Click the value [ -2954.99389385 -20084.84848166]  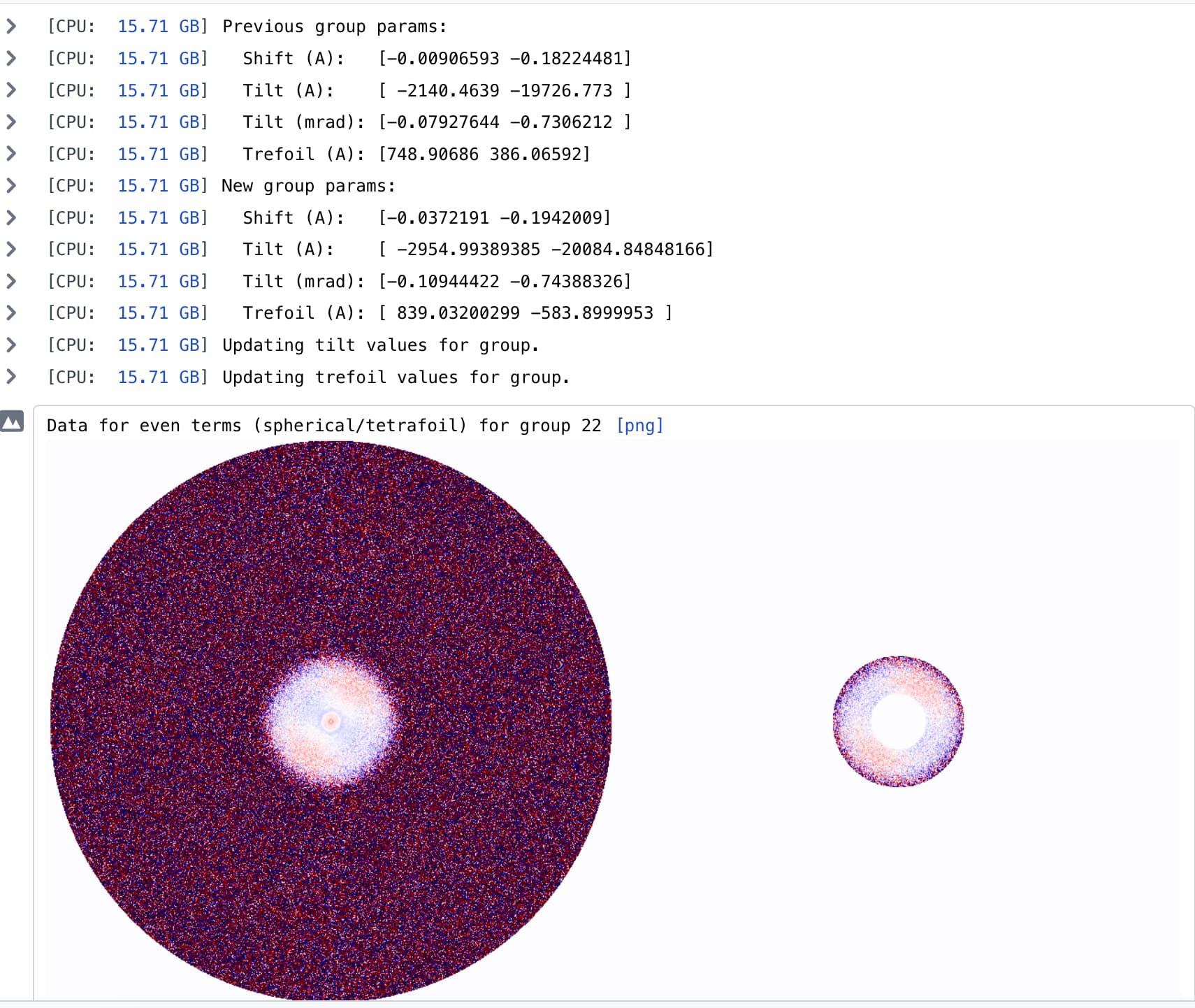(x=546, y=249)
